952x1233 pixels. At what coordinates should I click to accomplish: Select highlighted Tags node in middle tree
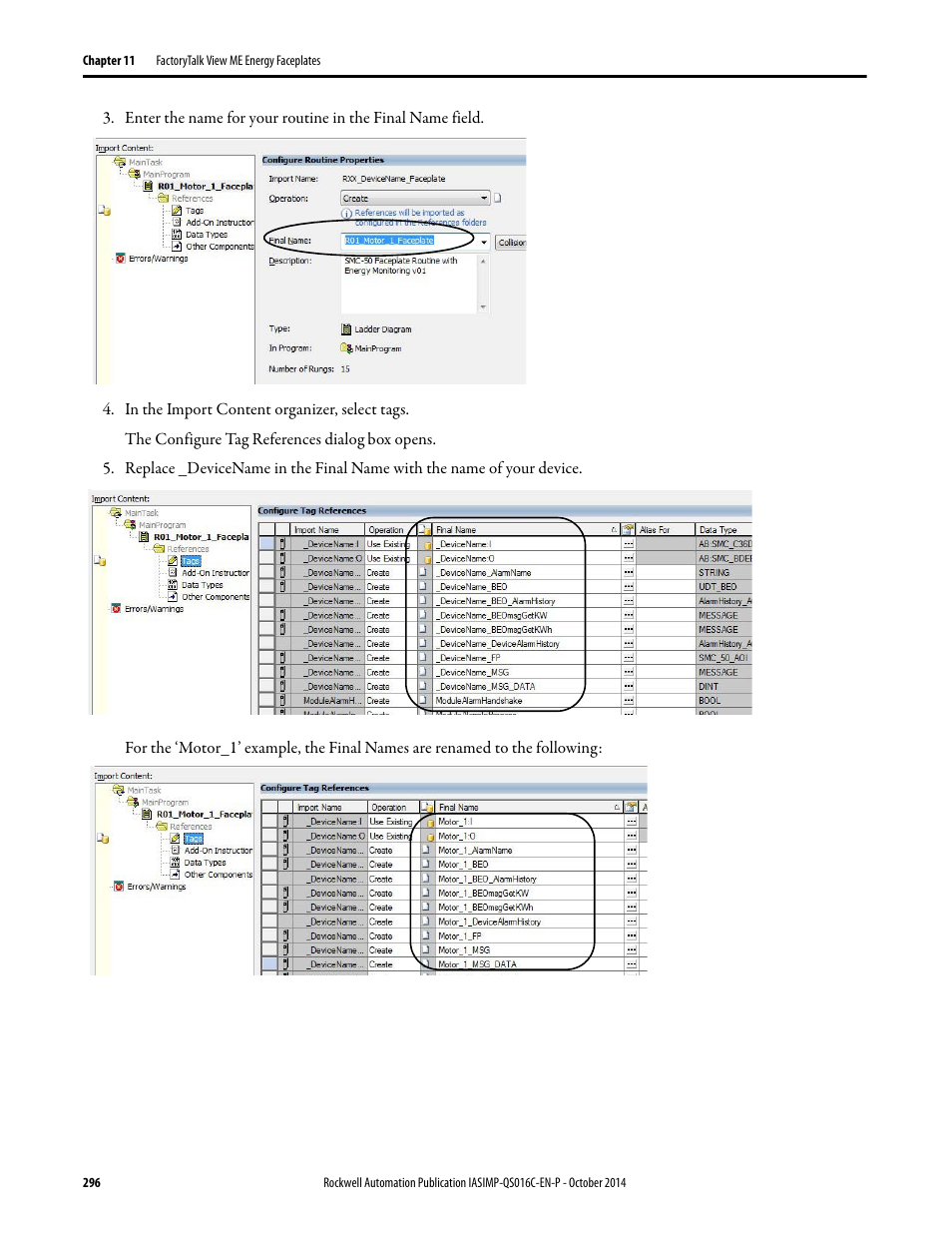coord(191,561)
